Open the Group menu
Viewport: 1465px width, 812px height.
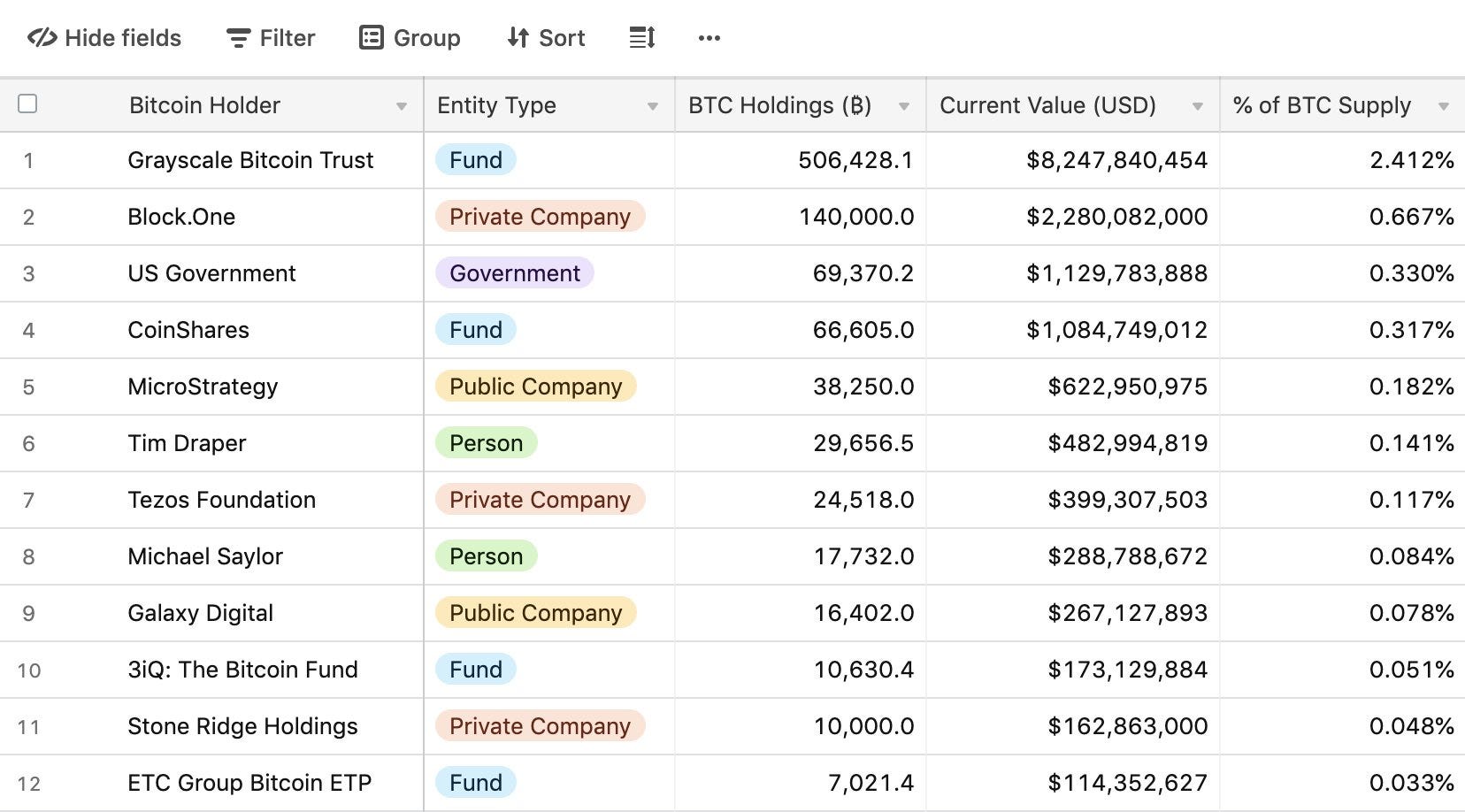(410, 38)
